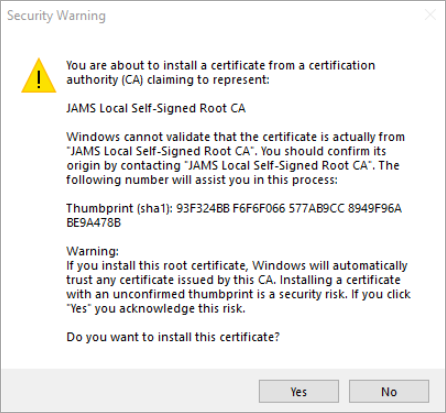Click the thumbprint segment 577AB9CC

316,208
